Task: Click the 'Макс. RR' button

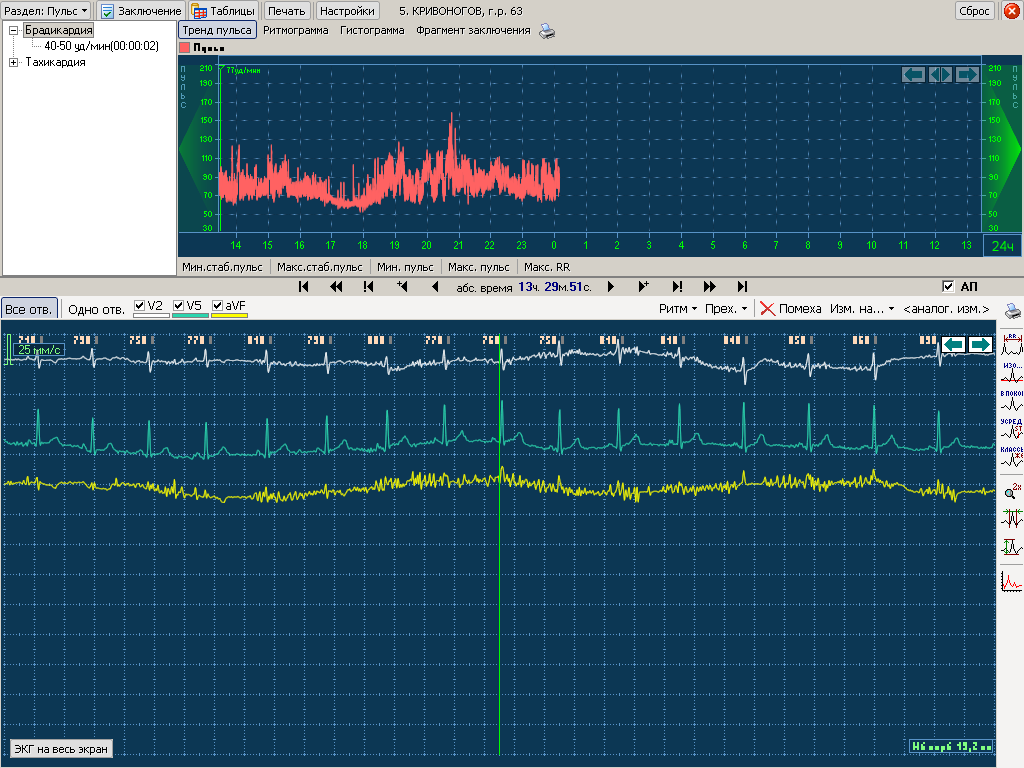Action: point(547,267)
